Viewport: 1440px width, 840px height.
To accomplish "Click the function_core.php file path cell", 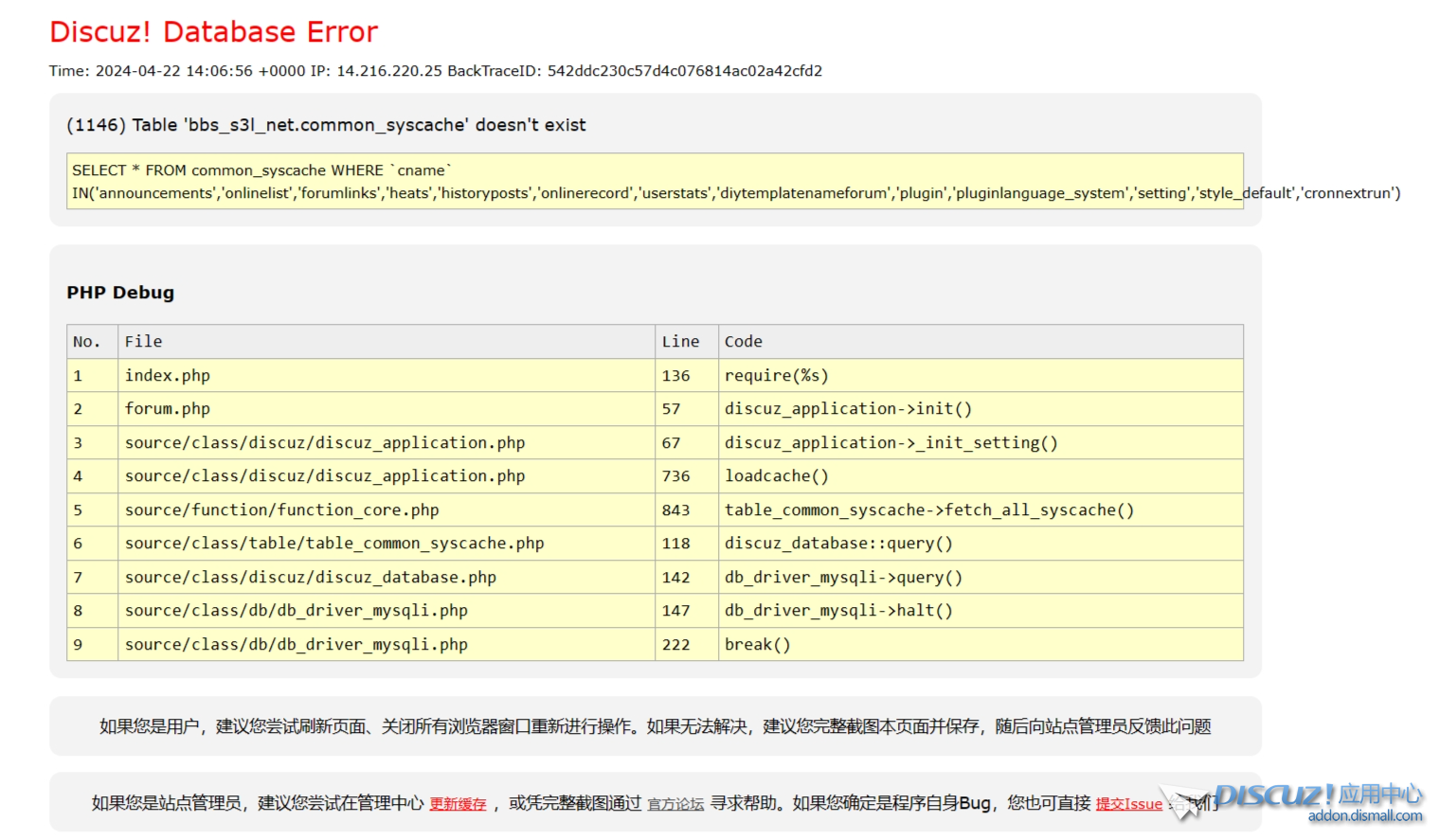I will (x=281, y=510).
